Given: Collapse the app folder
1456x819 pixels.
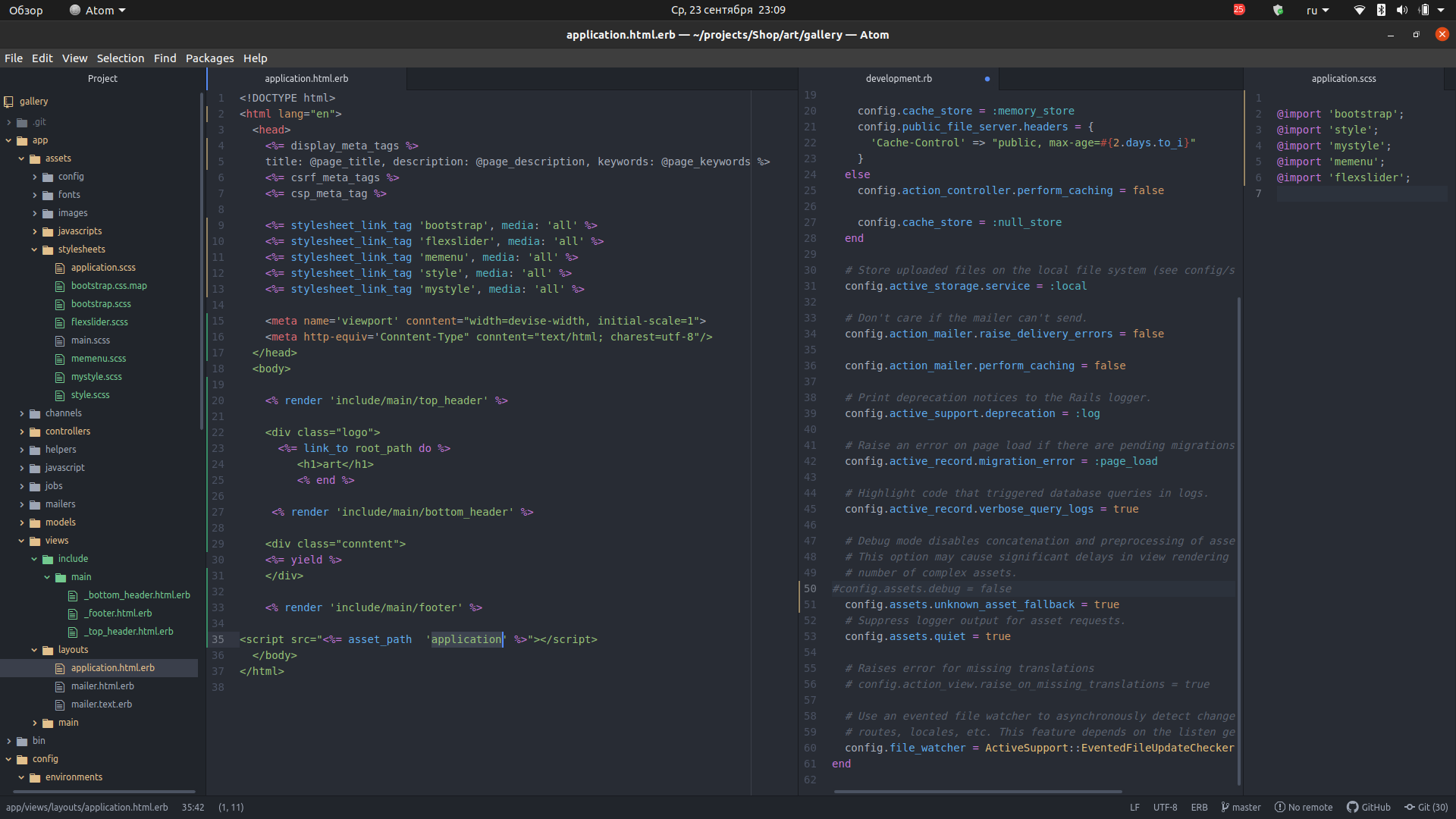Looking at the screenshot, I should coord(9,140).
